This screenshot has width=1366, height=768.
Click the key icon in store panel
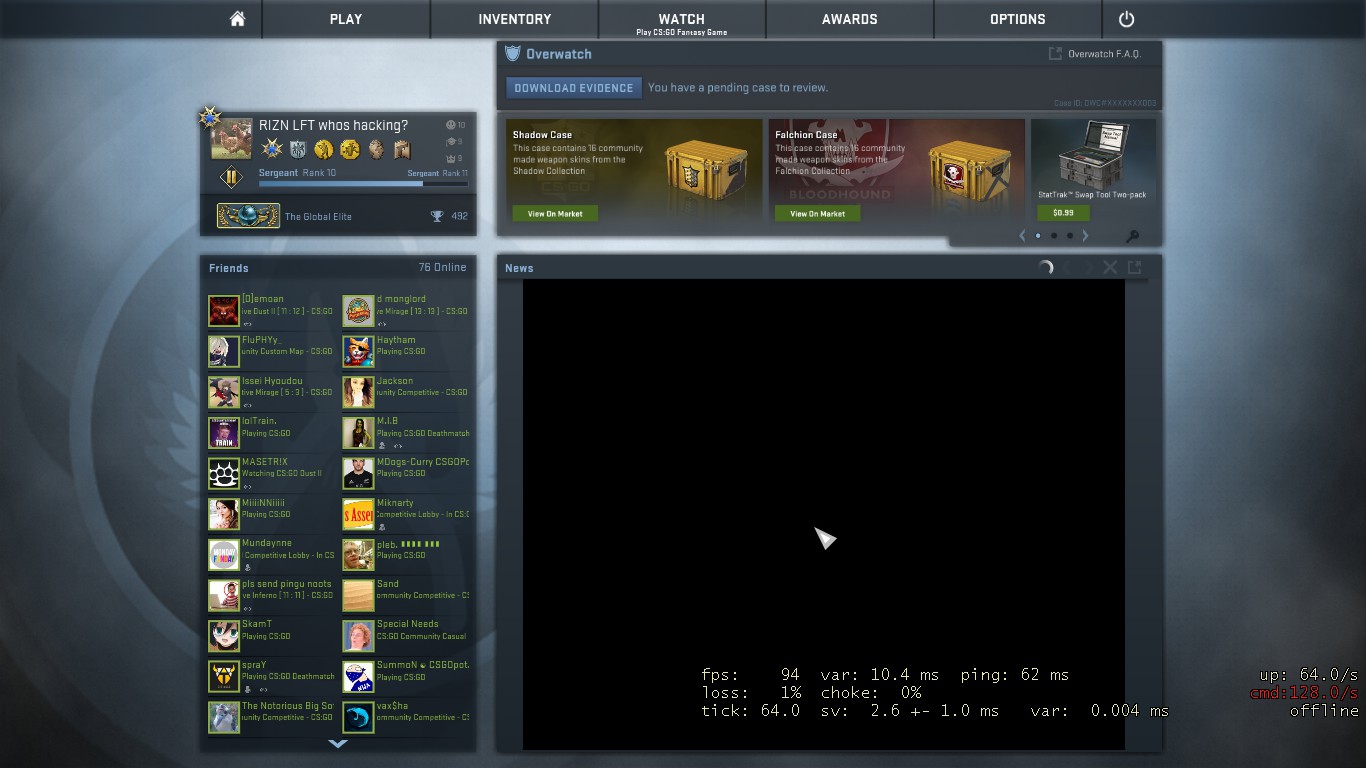tap(1133, 237)
